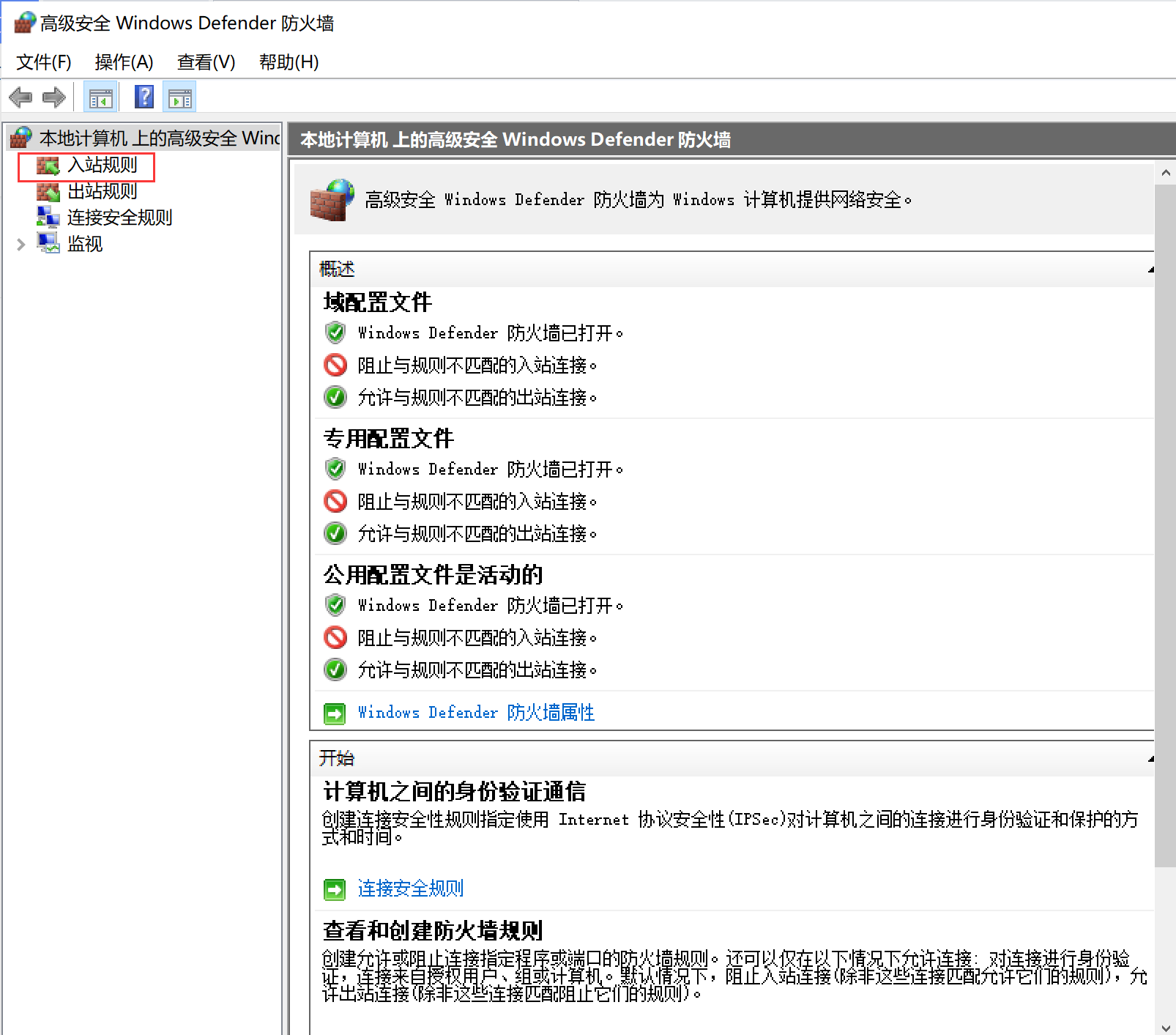Click the 连接安全规则 blue link
The height and width of the screenshot is (1035, 1176).
point(410,889)
